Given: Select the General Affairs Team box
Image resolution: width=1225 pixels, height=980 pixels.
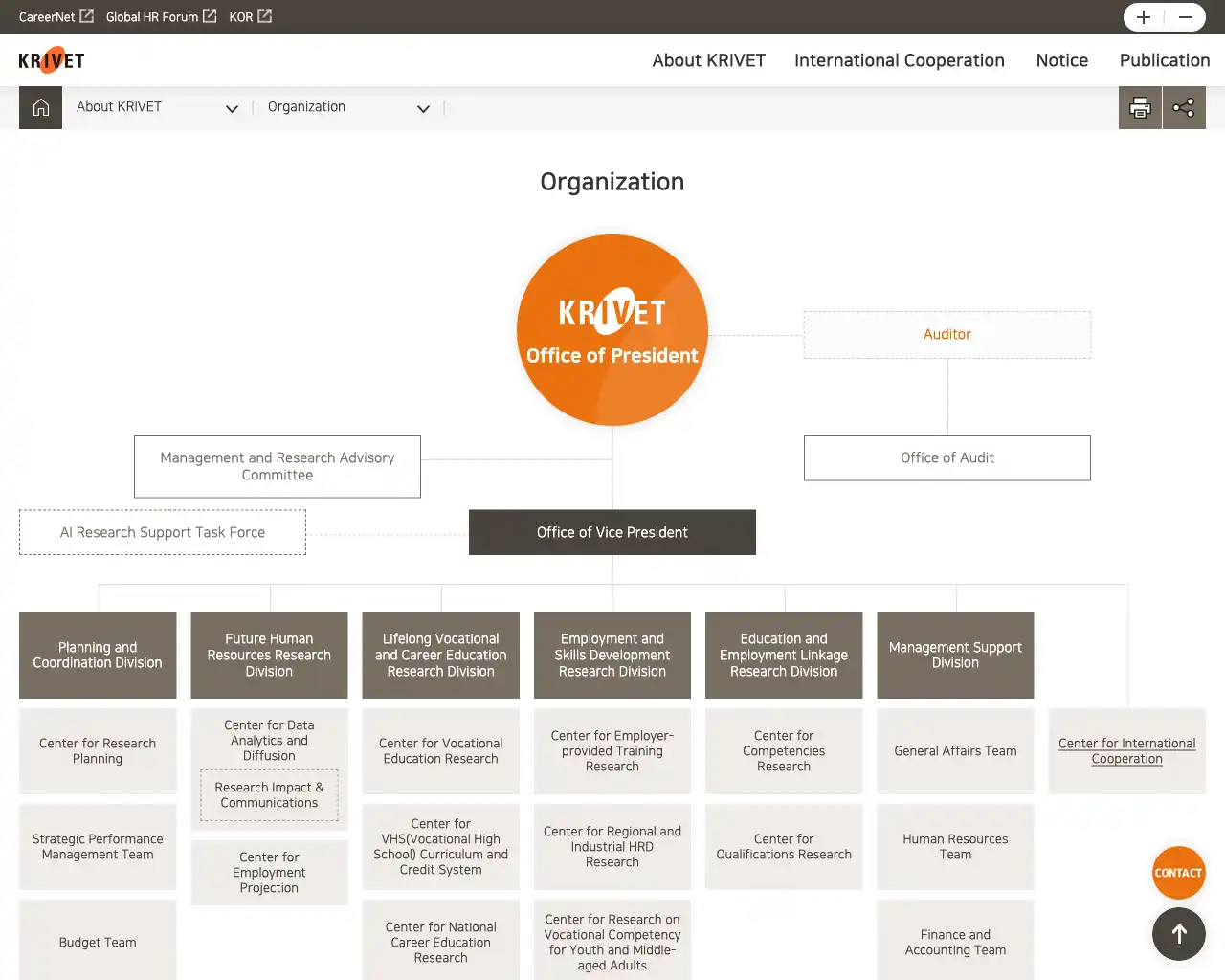Looking at the screenshot, I should click(x=955, y=751).
